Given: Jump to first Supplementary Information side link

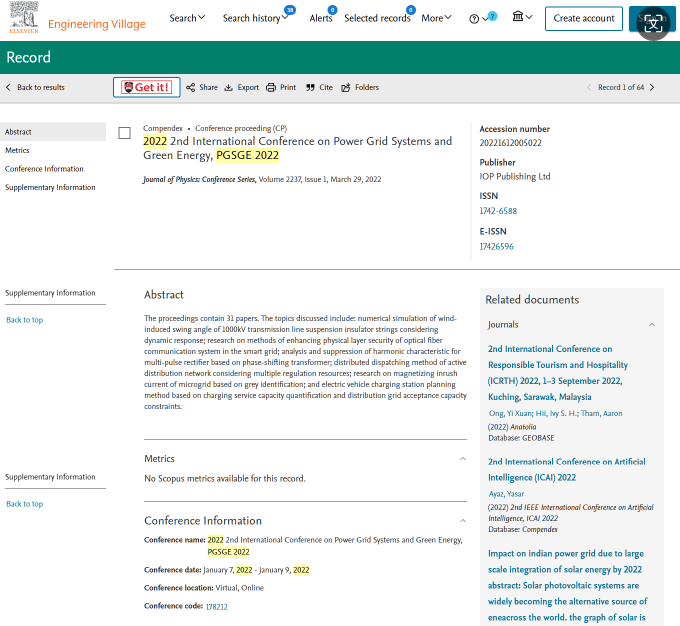Looking at the screenshot, I should click(x=50, y=187).
